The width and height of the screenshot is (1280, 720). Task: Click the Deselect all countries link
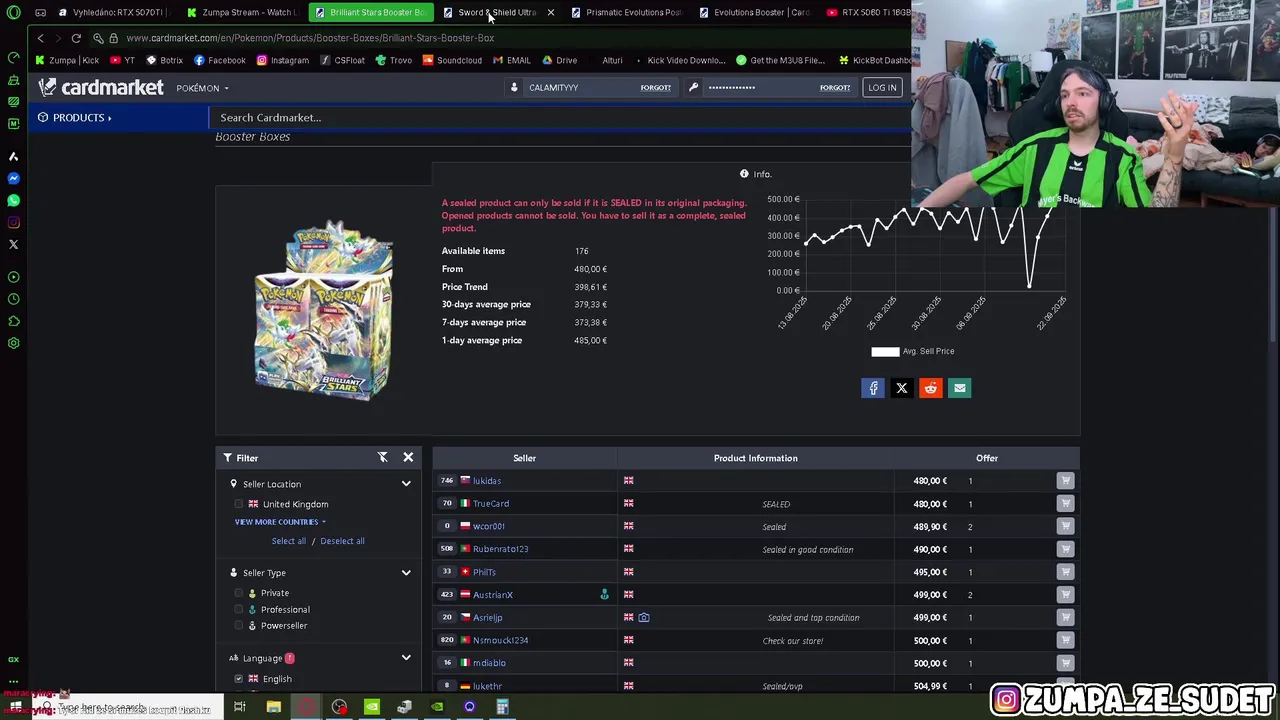click(x=342, y=541)
